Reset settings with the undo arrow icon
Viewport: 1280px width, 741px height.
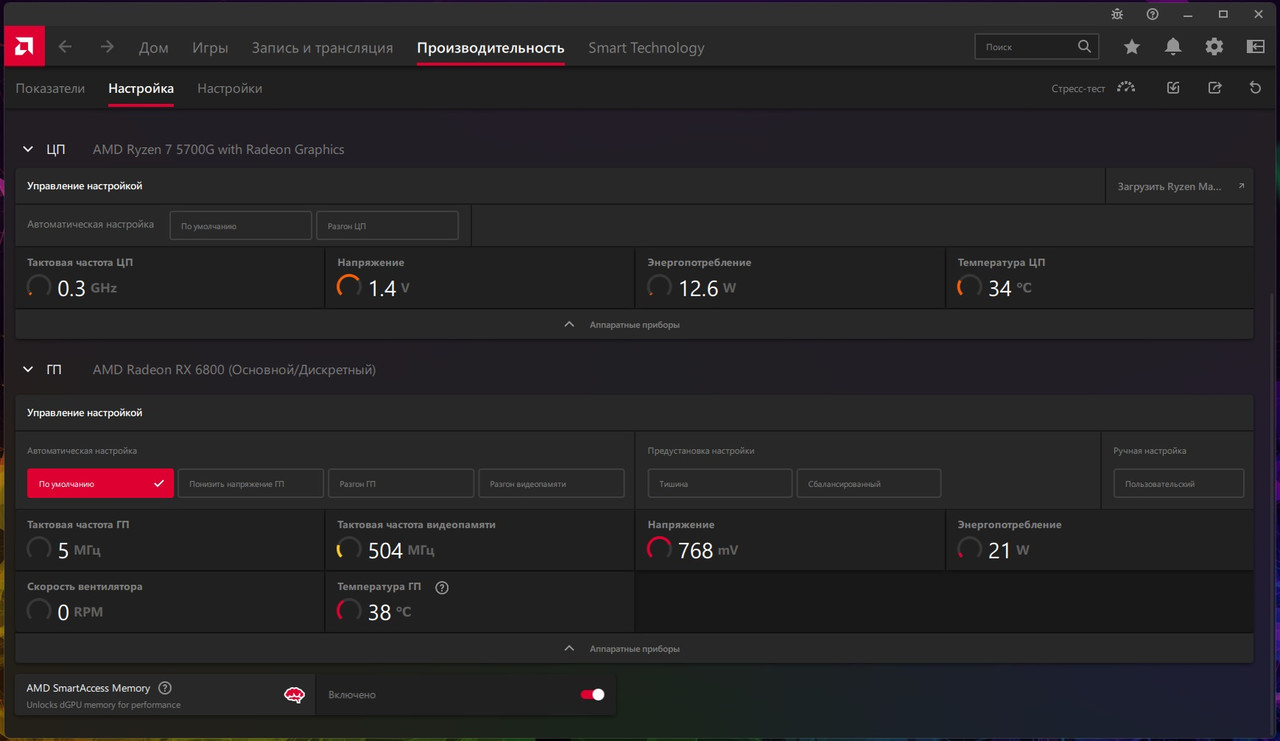point(1256,88)
